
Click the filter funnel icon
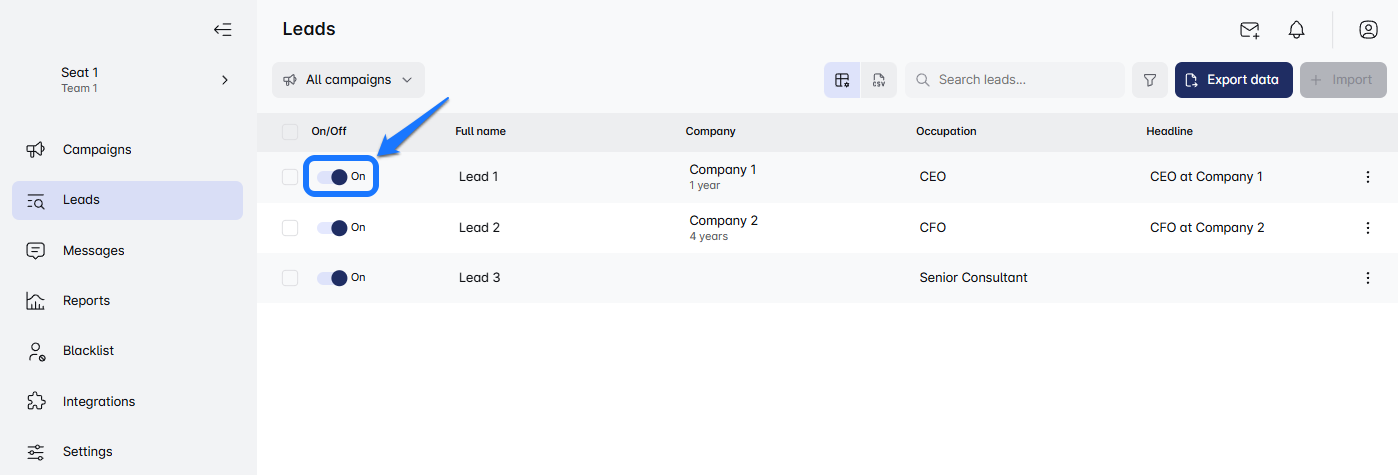pyautogui.click(x=1150, y=80)
